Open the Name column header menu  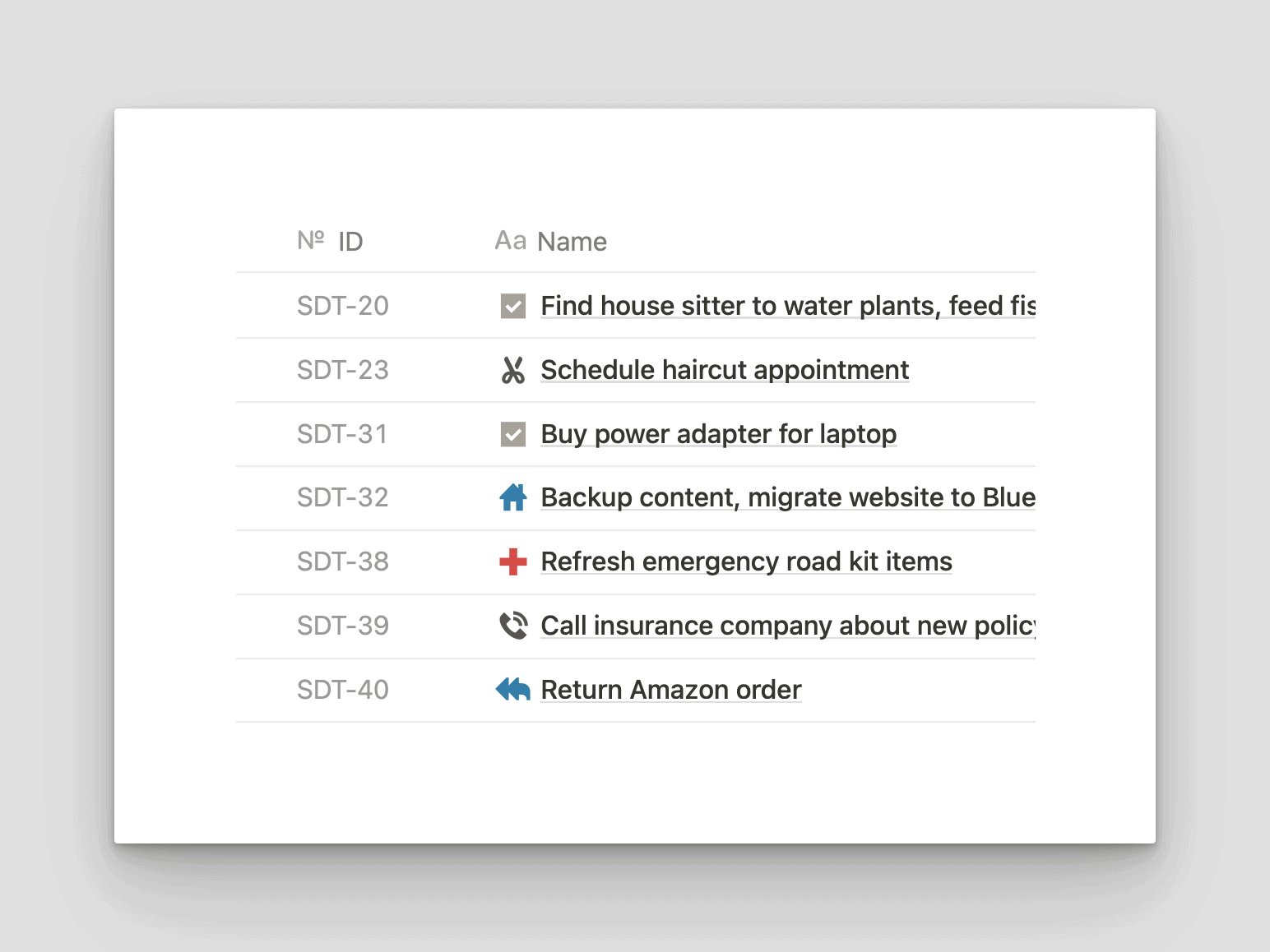click(x=572, y=242)
